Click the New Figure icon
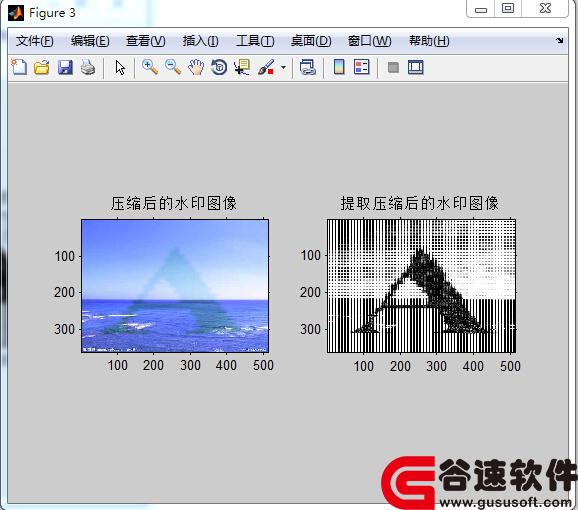This screenshot has height=510, width=578. point(19,67)
